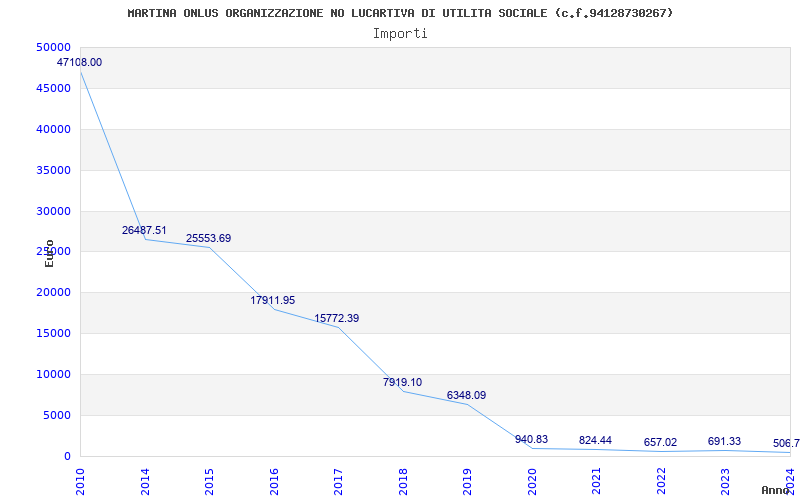Click y-axis tick 40000
Screen dimensions: 800x500
point(53,129)
